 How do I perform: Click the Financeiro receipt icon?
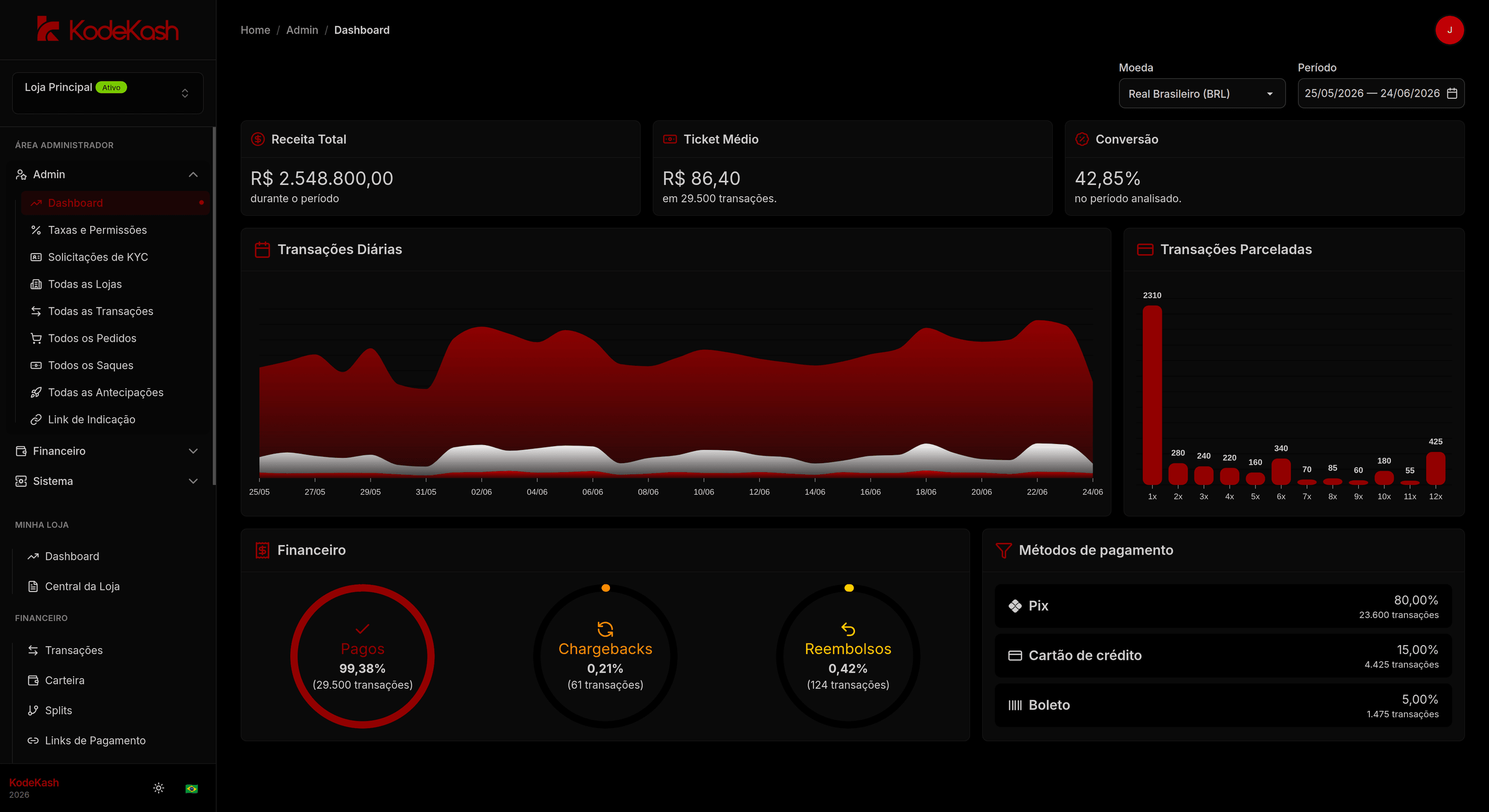click(262, 550)
